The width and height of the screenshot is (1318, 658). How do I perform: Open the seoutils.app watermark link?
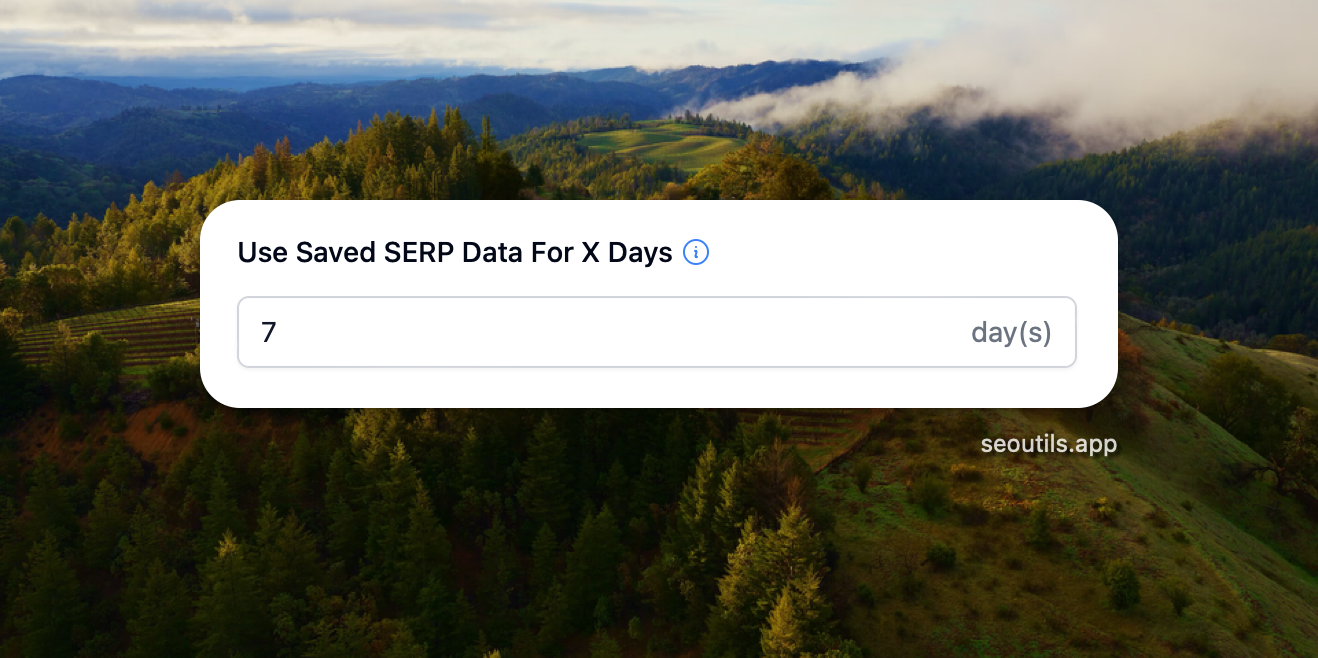click(1048, 444)
